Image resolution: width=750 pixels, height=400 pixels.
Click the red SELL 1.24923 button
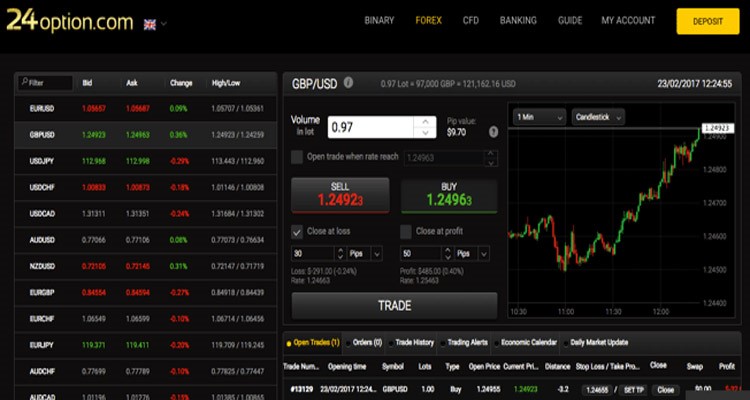tap(338, 196)
